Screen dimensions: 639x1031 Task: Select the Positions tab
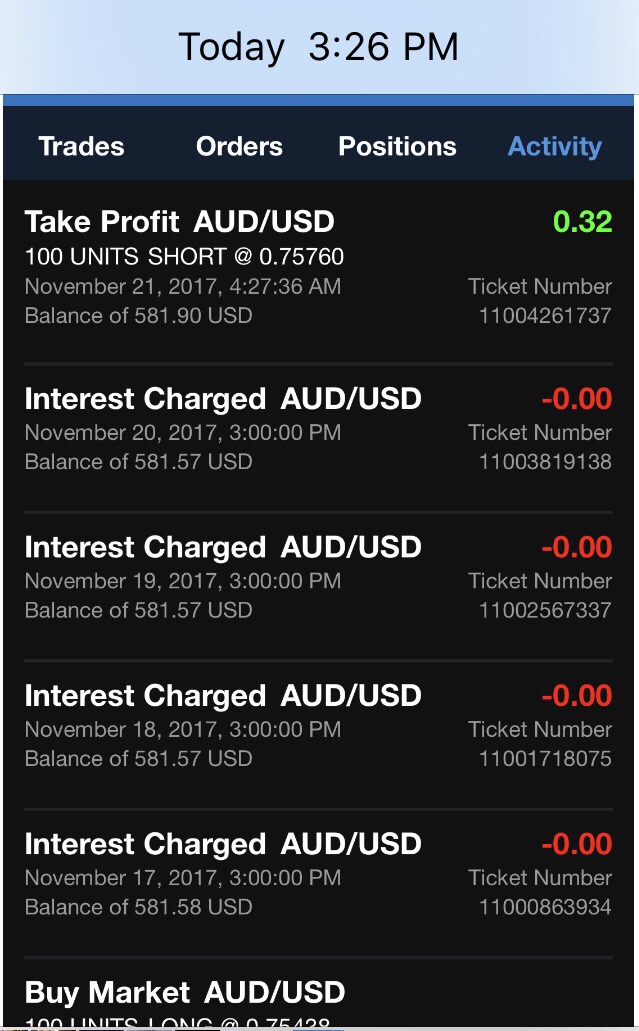[x=397, y=146]
